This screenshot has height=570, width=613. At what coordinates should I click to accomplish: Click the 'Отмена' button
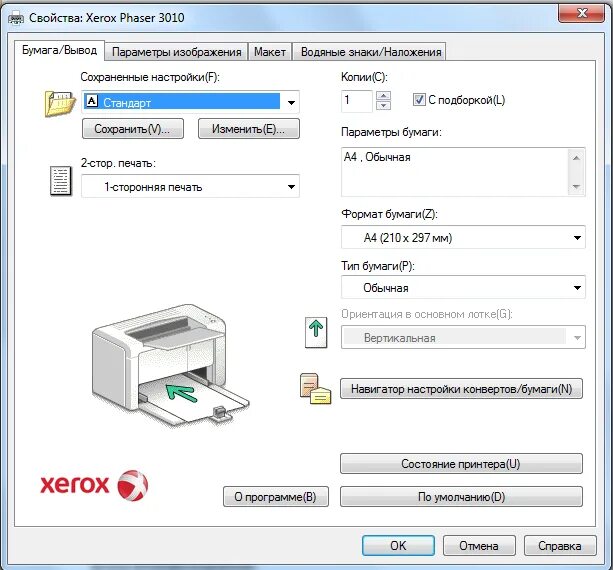(479, 545)
